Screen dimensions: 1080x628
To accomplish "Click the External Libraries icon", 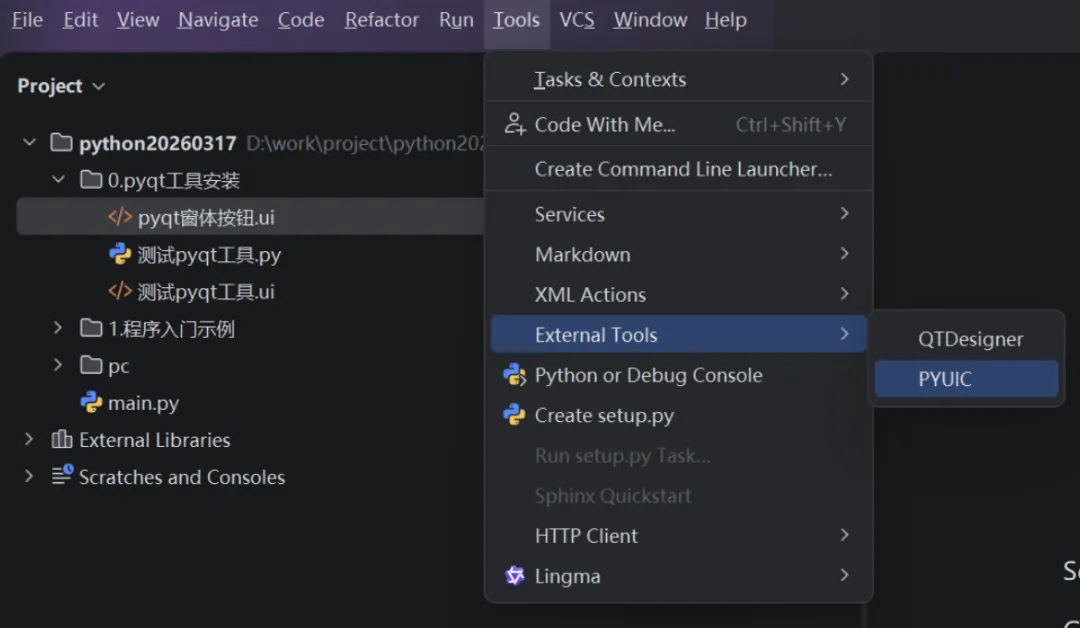I will click(62, 440).
